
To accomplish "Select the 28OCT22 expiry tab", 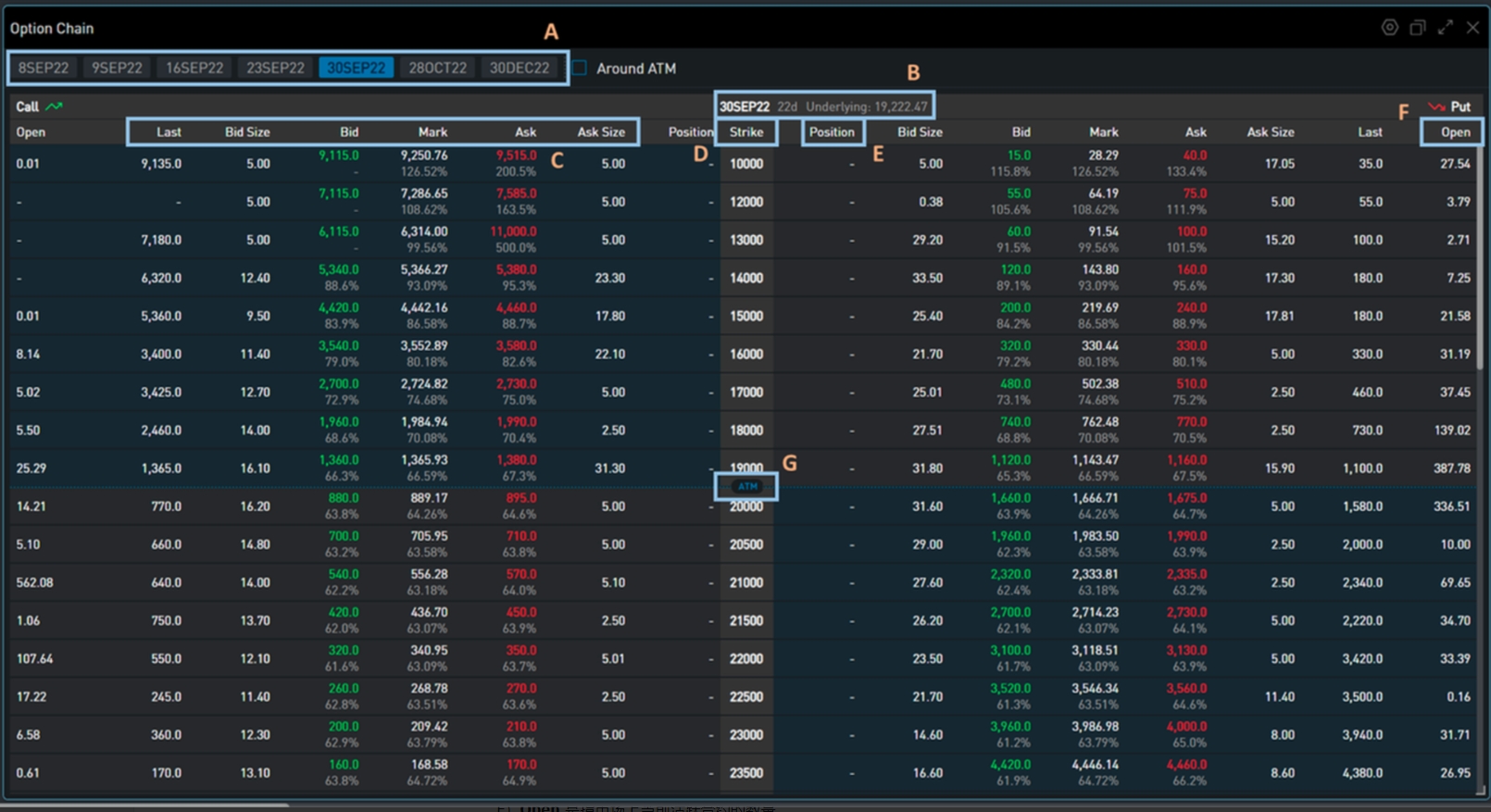I will (438, 68).
